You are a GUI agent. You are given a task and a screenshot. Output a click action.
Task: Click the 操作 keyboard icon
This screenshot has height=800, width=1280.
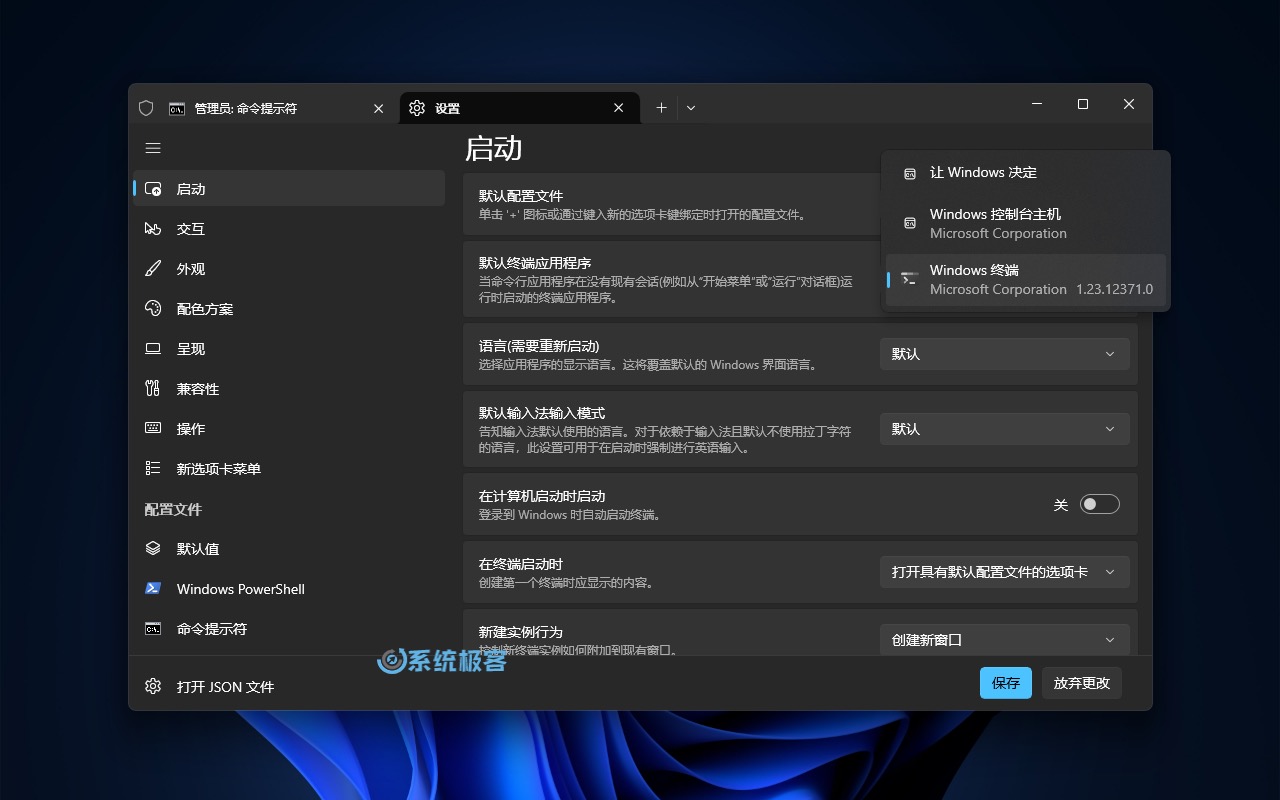point(153,429)
